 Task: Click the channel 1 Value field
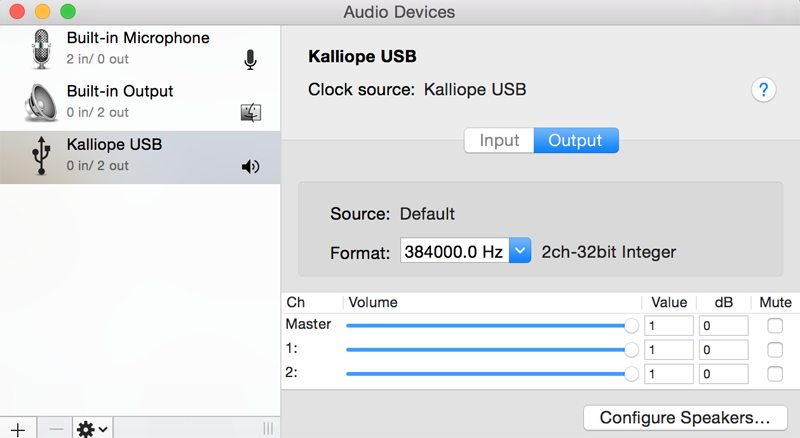tap(669, 350)
